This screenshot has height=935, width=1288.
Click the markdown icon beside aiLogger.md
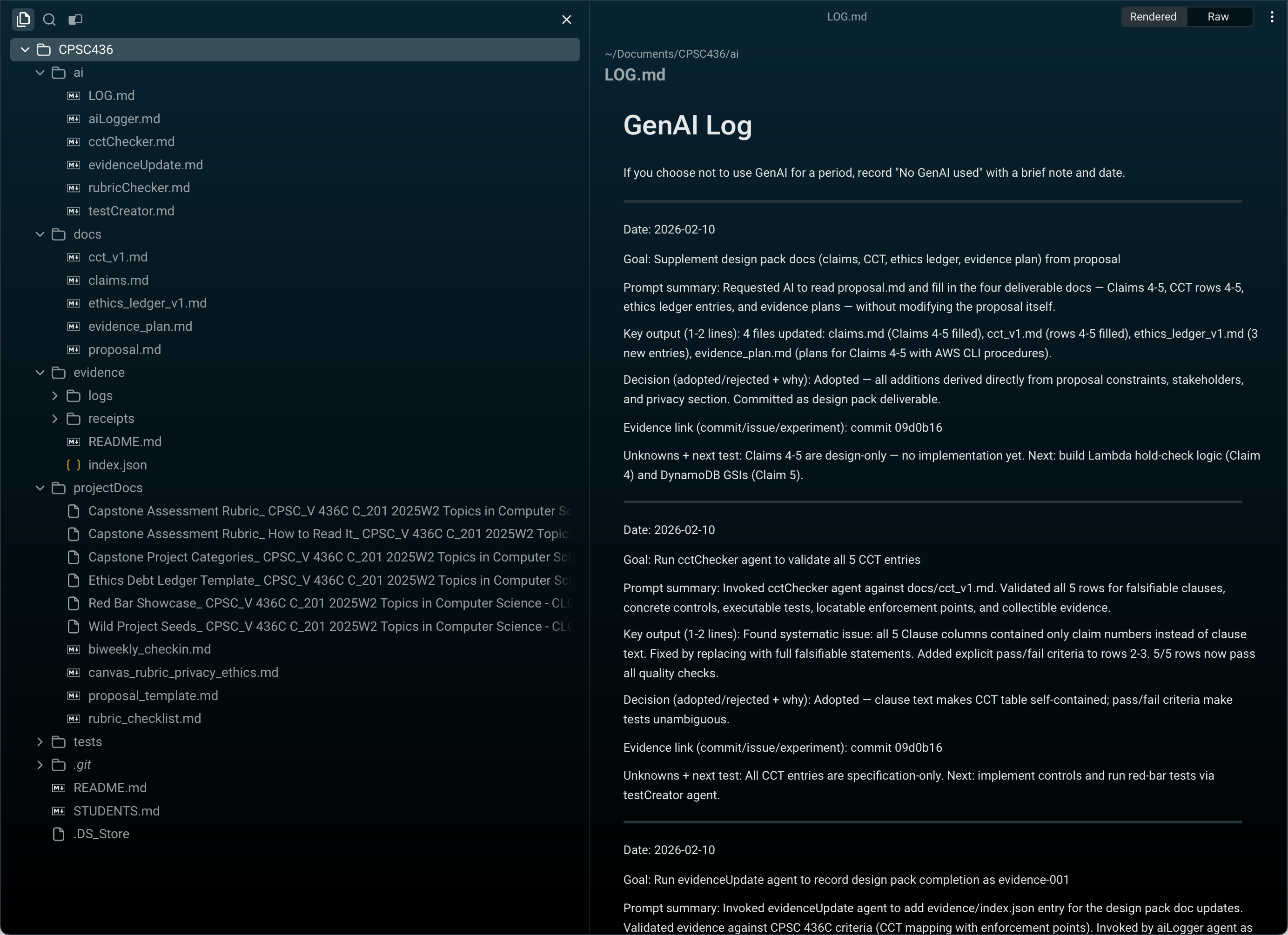click(73, 119)
